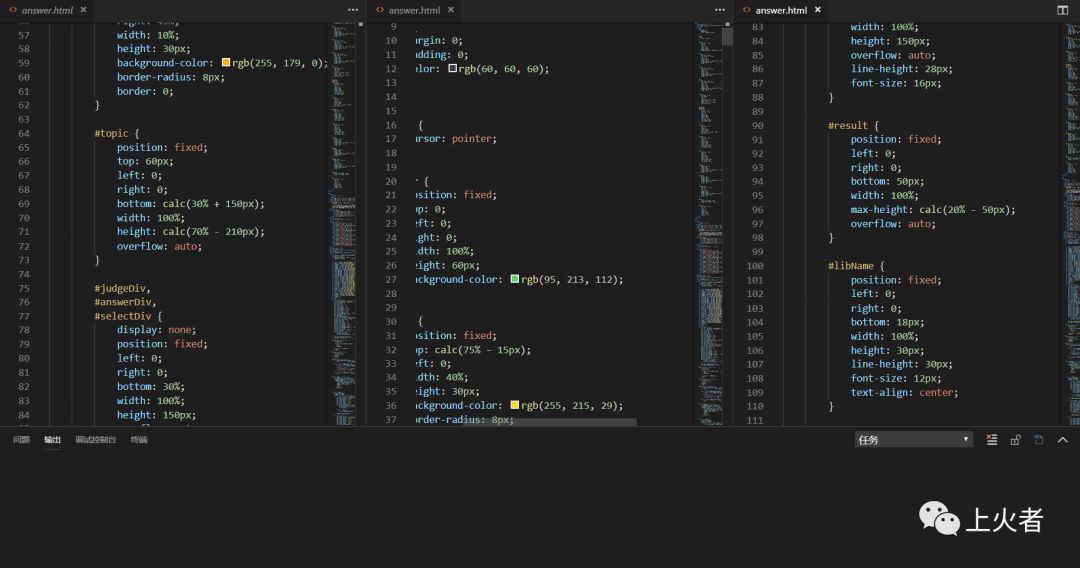Switch to the 问题 panel tab
Viewport: 1080px width, 568px height.
pos(21,440)
